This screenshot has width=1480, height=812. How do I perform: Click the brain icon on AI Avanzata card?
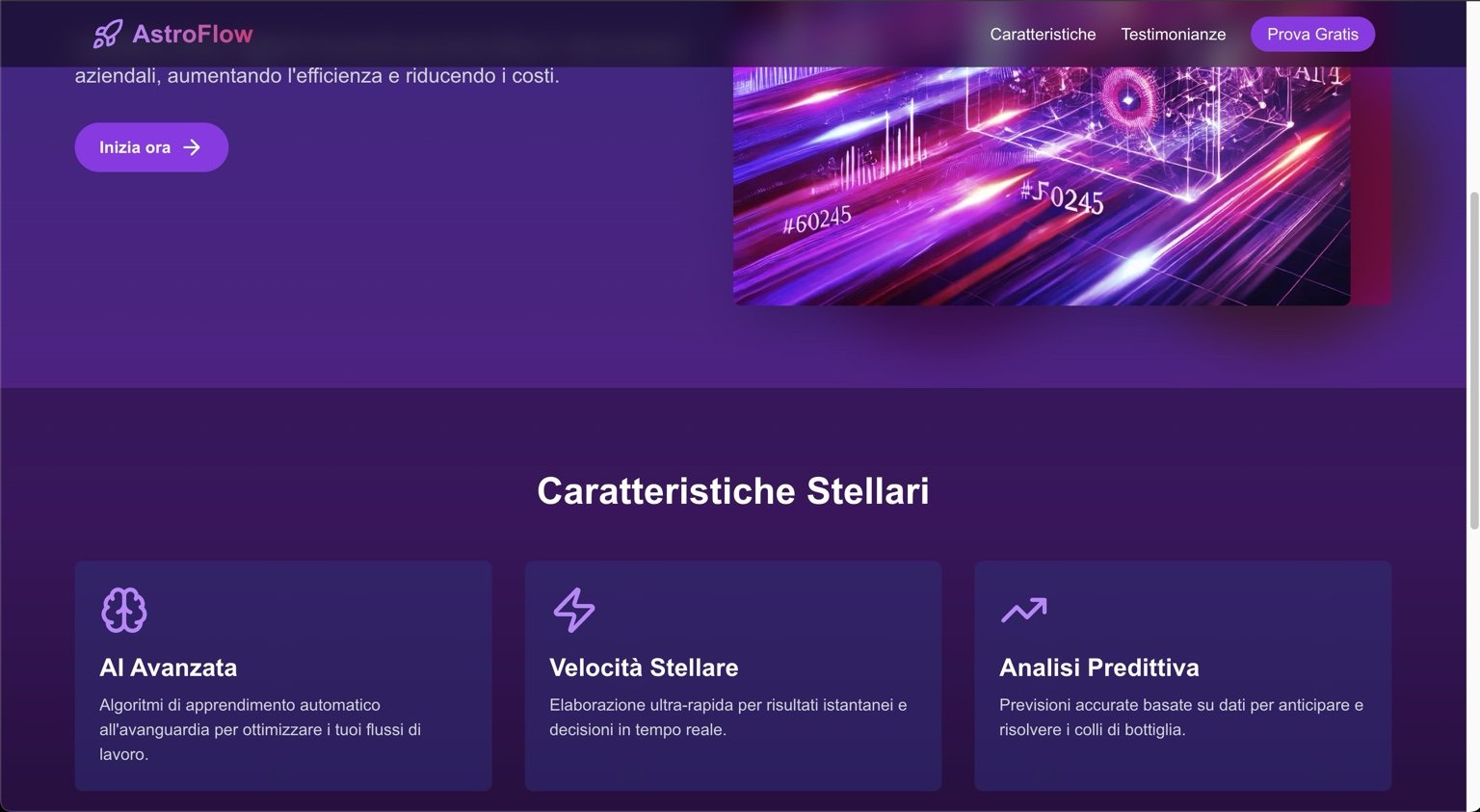click(x=123, y=610)
